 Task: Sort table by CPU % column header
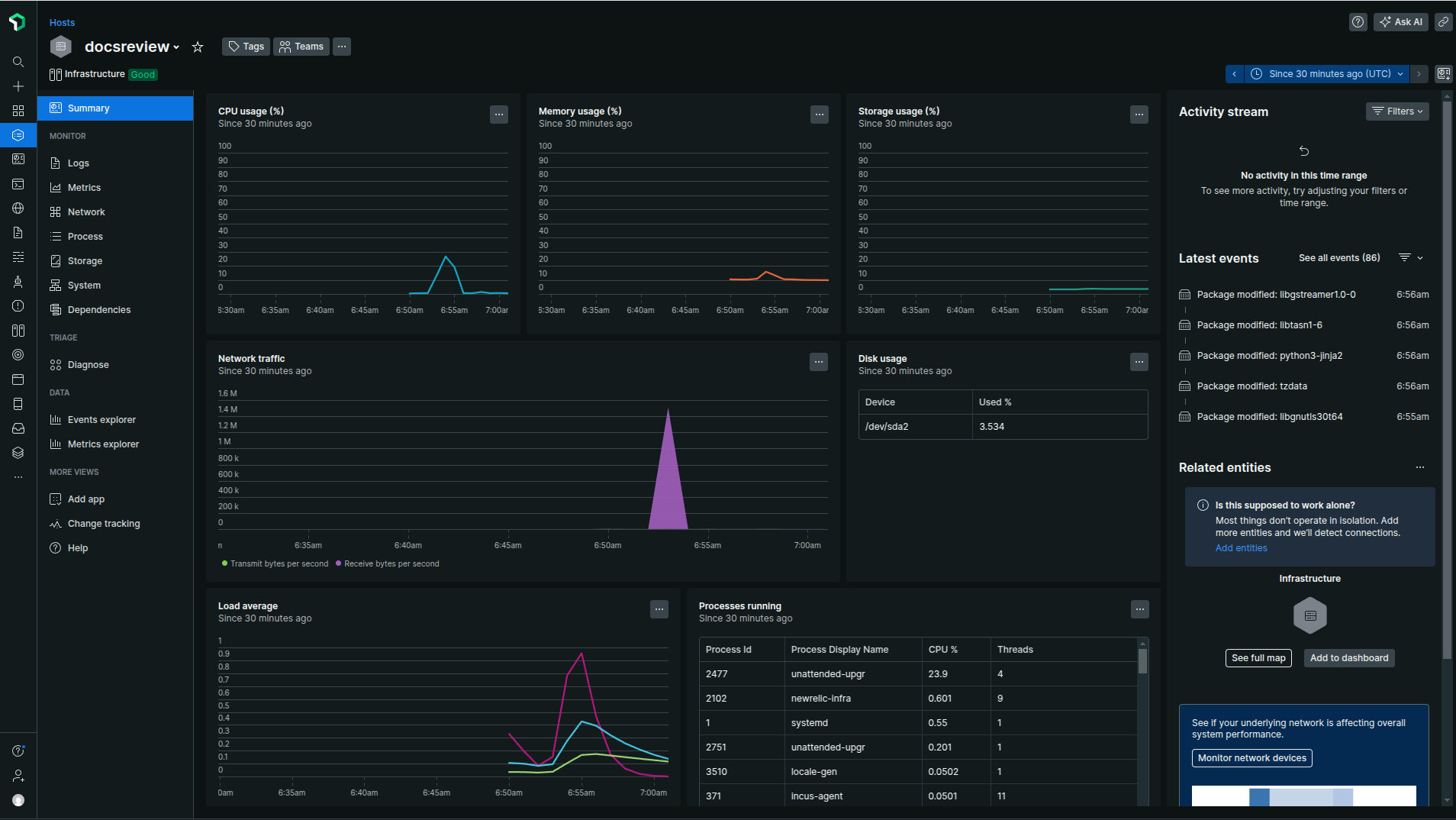tap(942, 650)
